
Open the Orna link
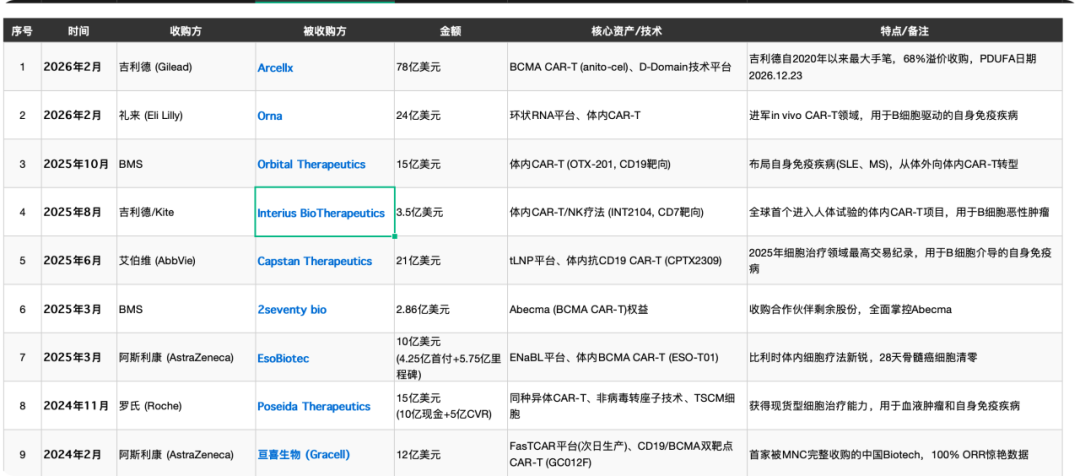point(269,116)
